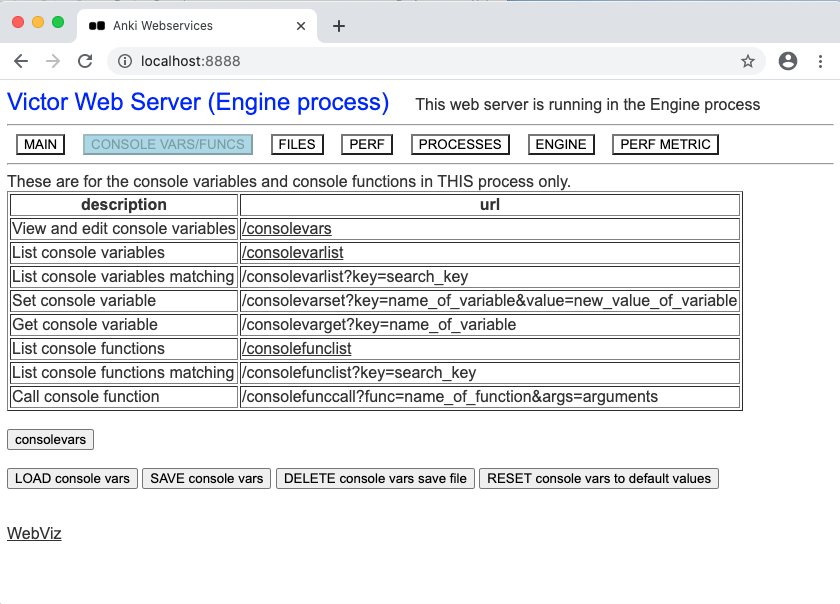Close the Anki Webservices tab
This screenshot has height=604, width=840.
coord(301,27)
